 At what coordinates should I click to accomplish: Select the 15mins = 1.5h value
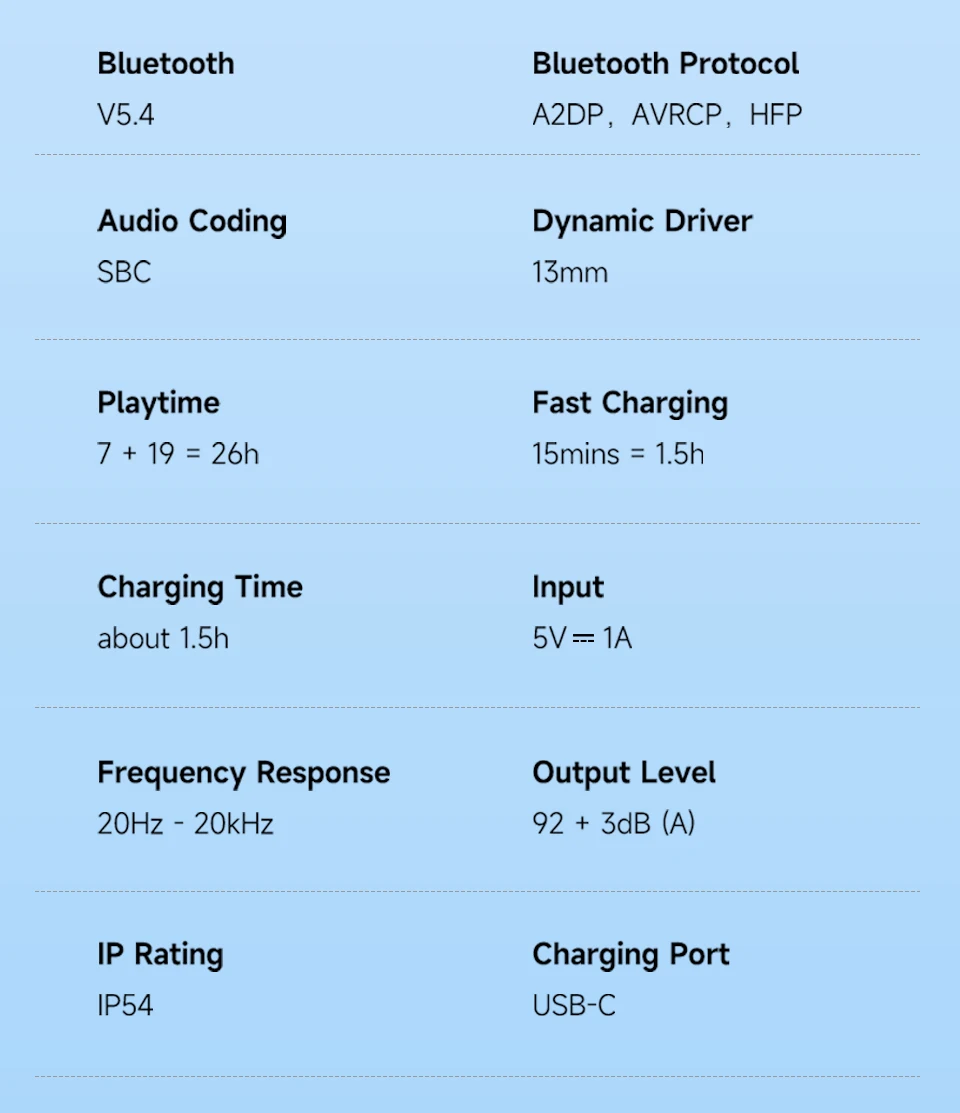point(618,454)
